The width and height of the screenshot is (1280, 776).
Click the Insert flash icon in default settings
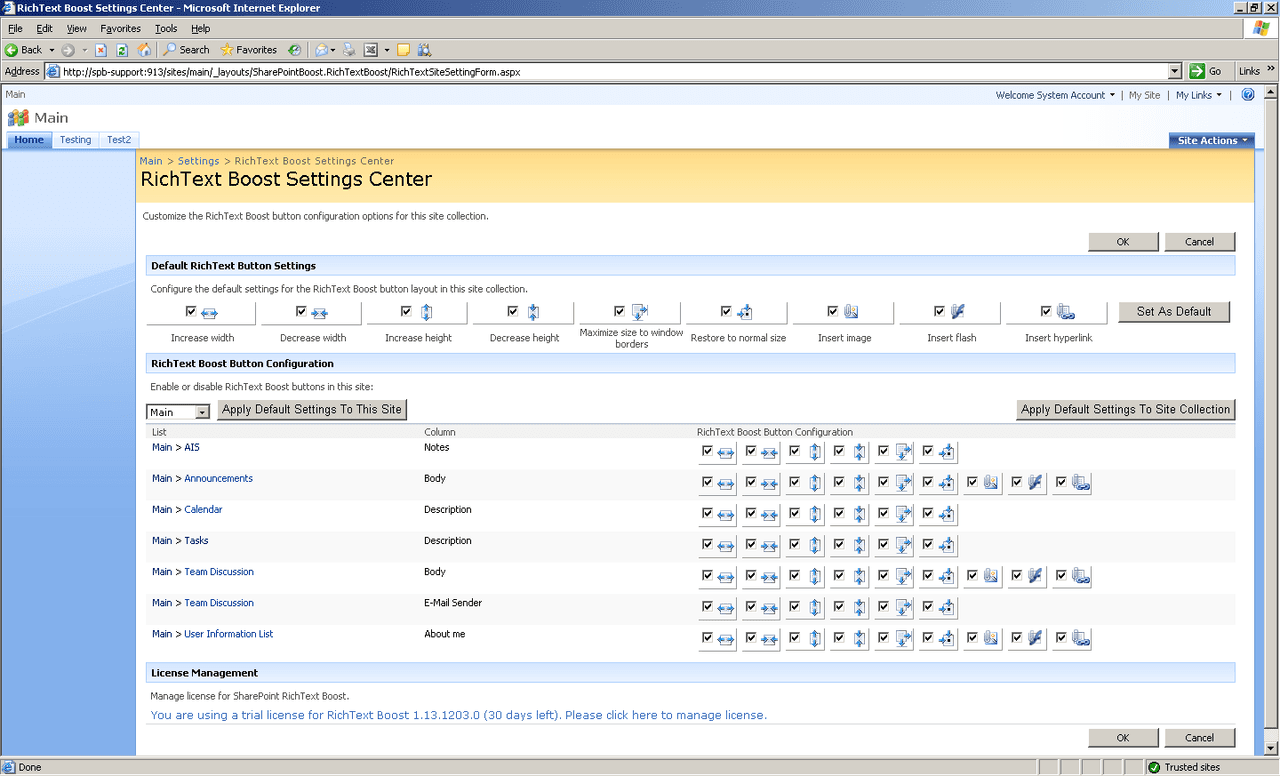(957, 312)
